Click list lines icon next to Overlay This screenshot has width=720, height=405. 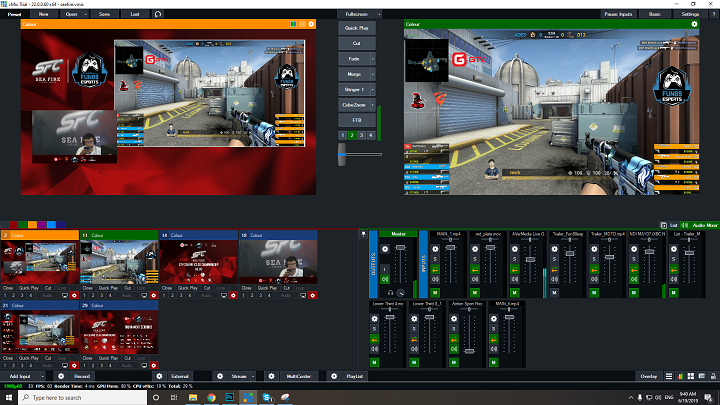pos(669,376)
